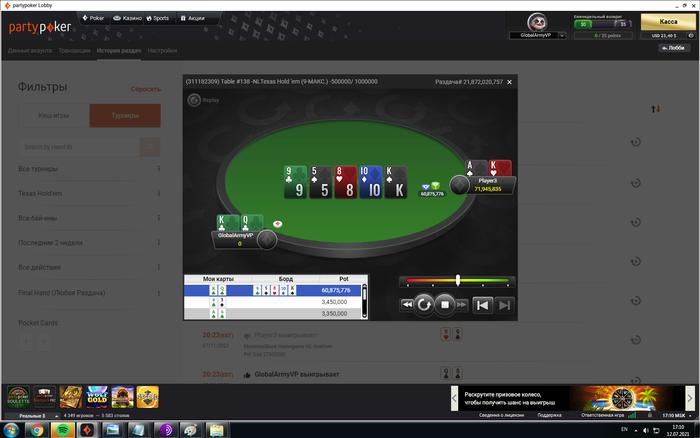Open the Windows Start menu
This screenshot has height=438, width=700.
point(11,430)
